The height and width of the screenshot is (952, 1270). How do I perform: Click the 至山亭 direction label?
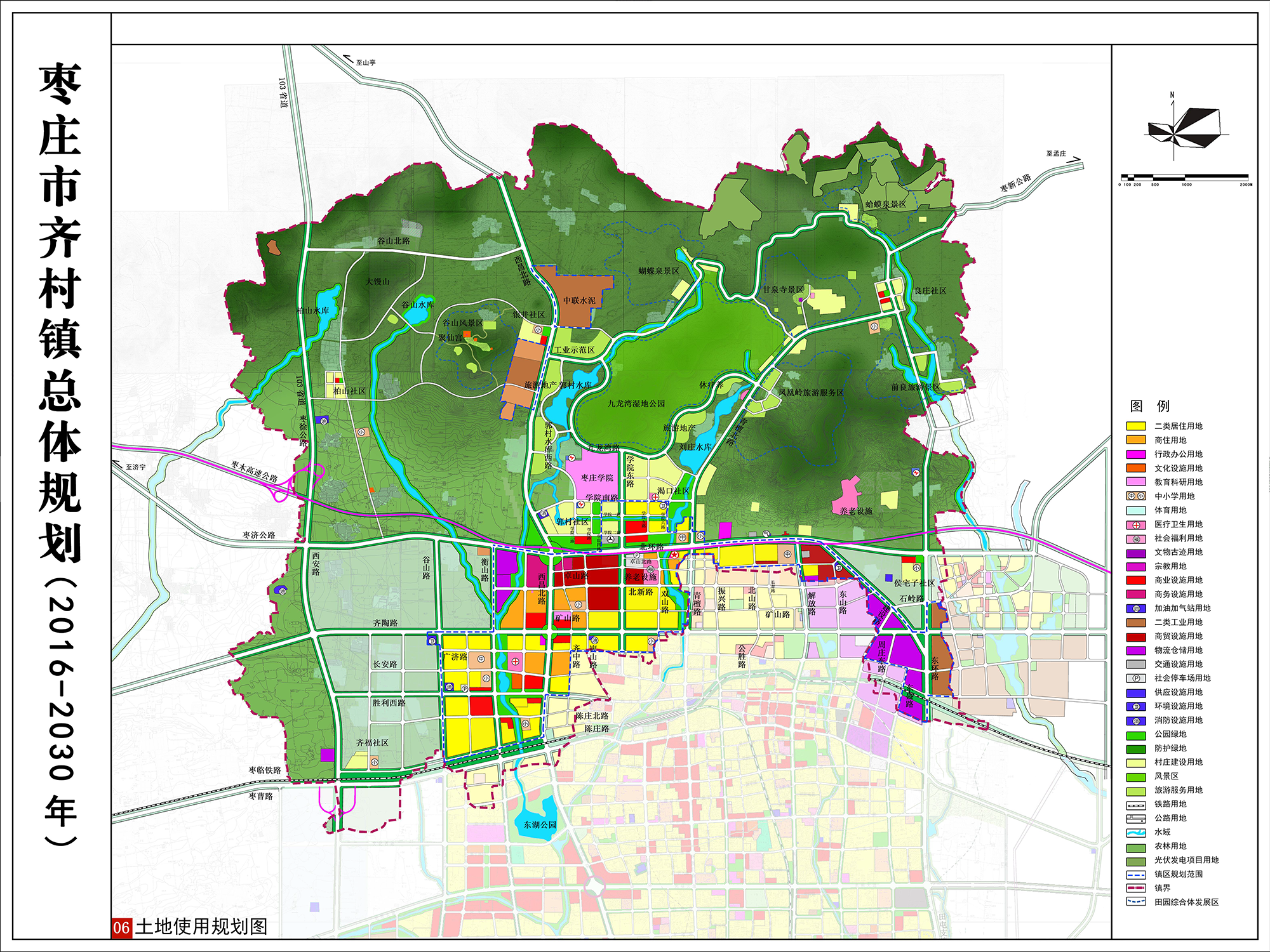pos(366,62)
